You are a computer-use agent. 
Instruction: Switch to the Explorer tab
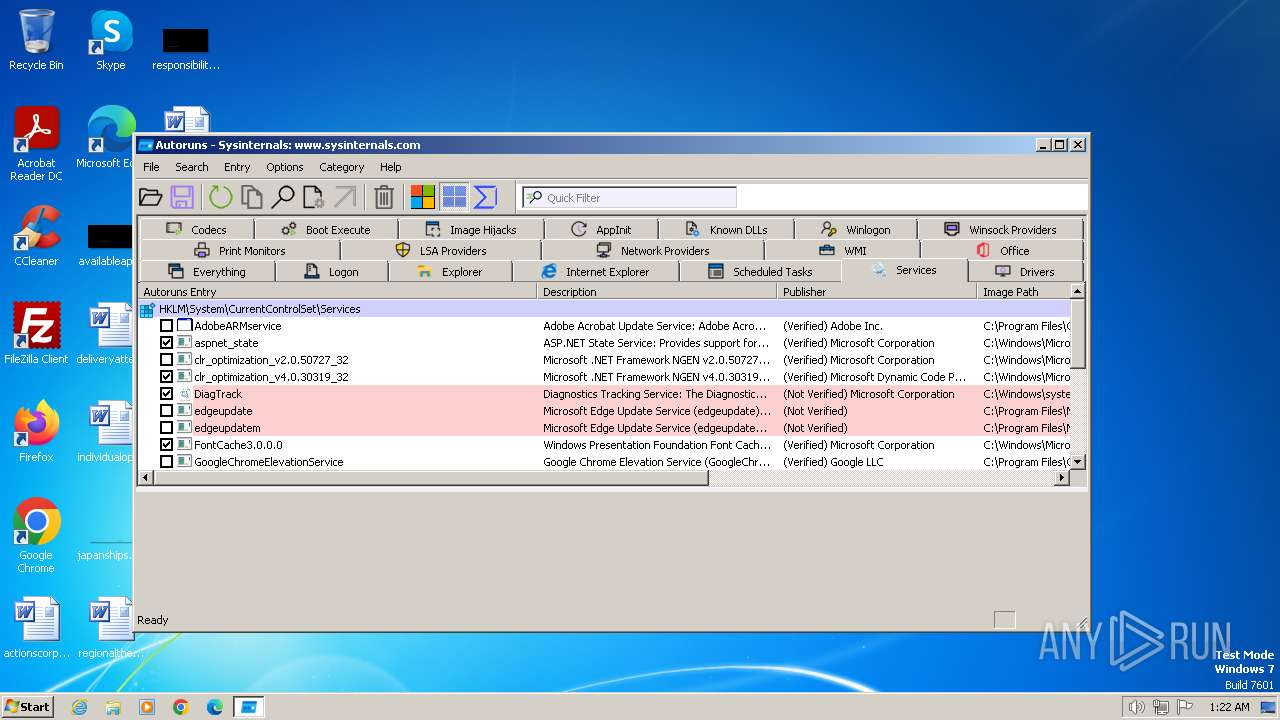click(x=450, y=271)
